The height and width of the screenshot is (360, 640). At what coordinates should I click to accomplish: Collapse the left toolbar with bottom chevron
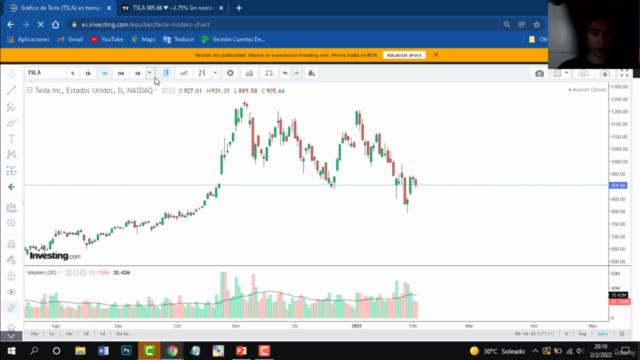[x=11, y=336]
